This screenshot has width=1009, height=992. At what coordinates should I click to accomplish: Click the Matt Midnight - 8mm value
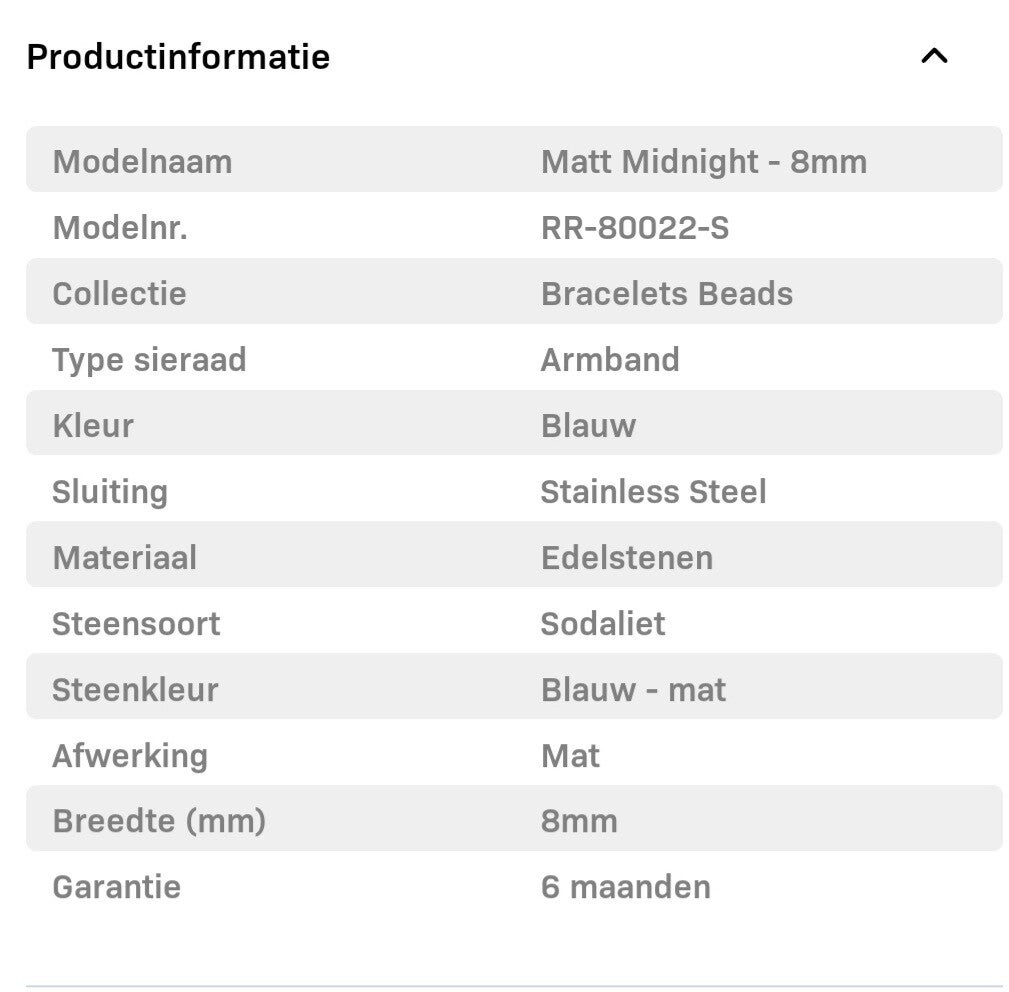click(x=703, y=161)
